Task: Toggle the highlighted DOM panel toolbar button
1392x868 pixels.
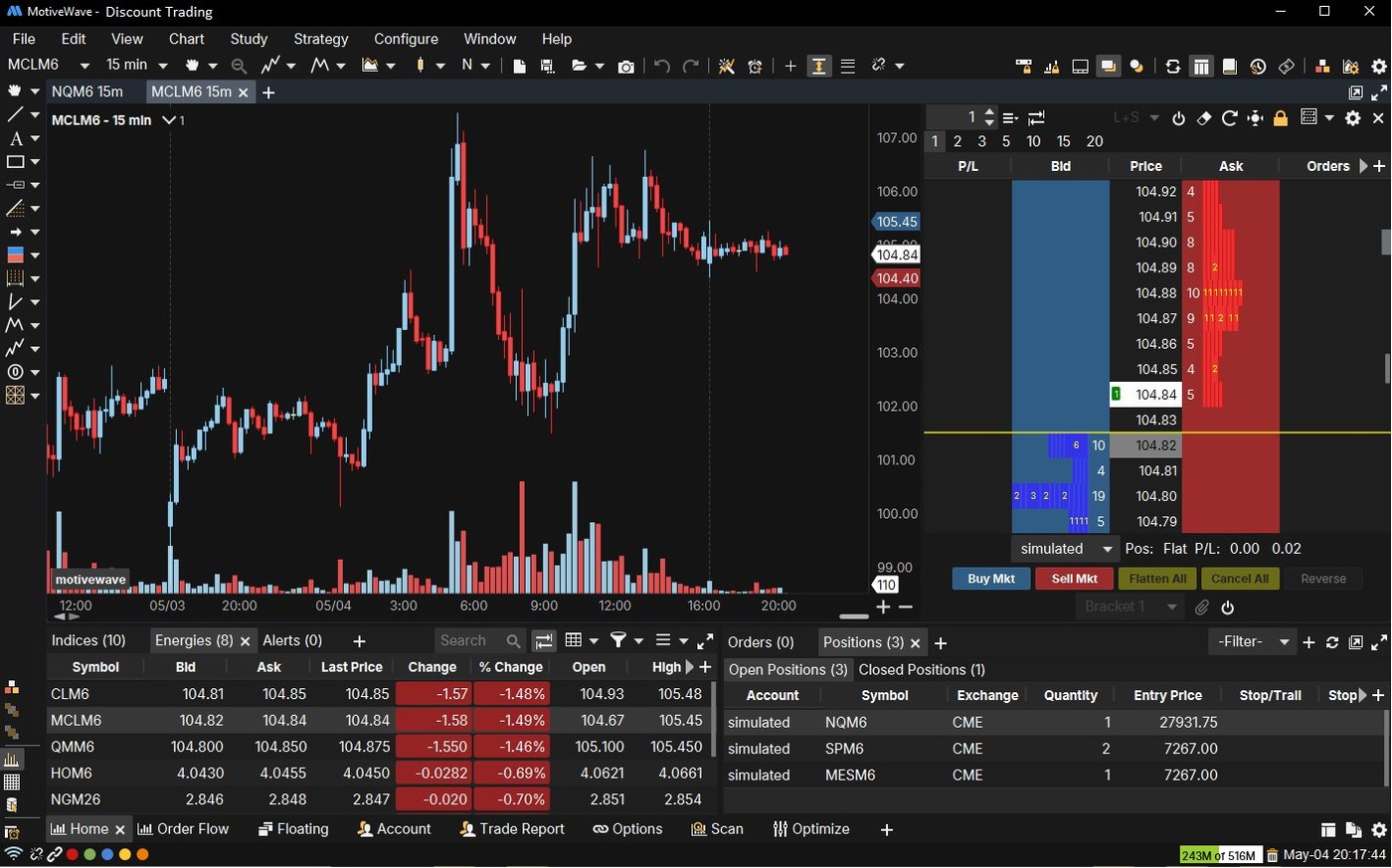Action: [x=1201, y=66]
